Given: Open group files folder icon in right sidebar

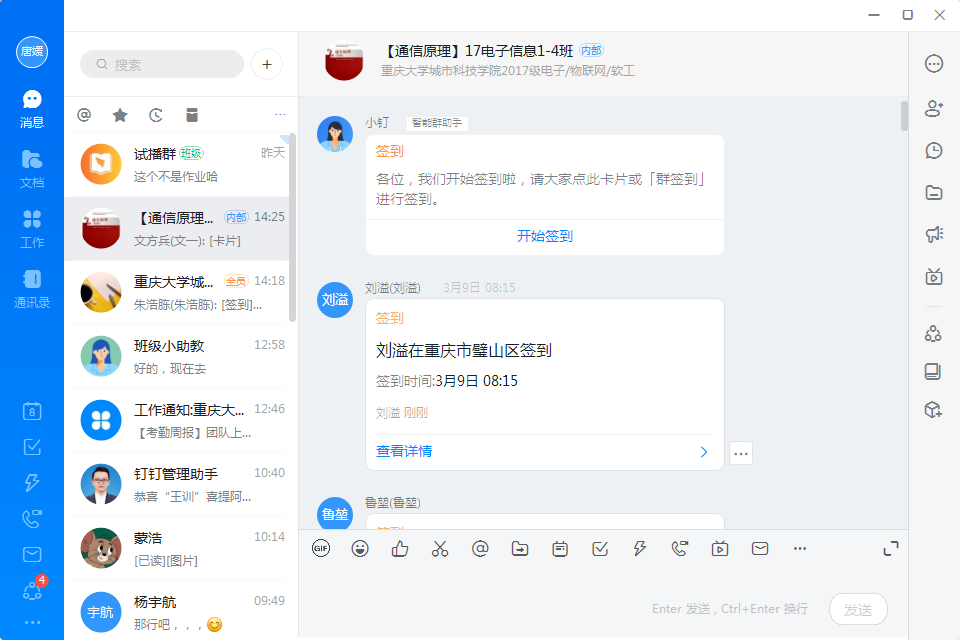Looking at the screenshot, I should pyautogui.click(x=934, y=192).
